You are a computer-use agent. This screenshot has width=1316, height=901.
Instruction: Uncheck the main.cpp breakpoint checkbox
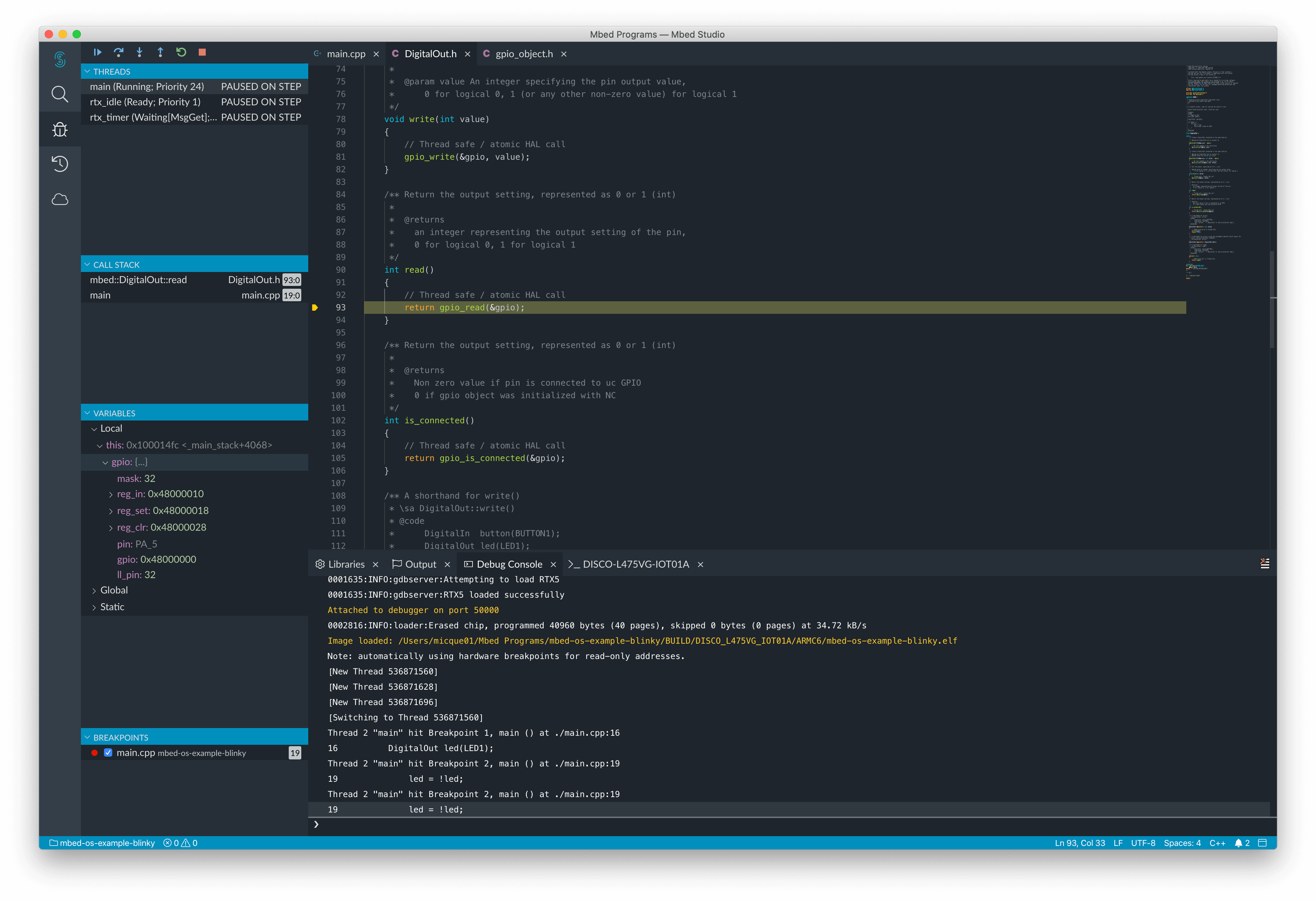point(108,752)
